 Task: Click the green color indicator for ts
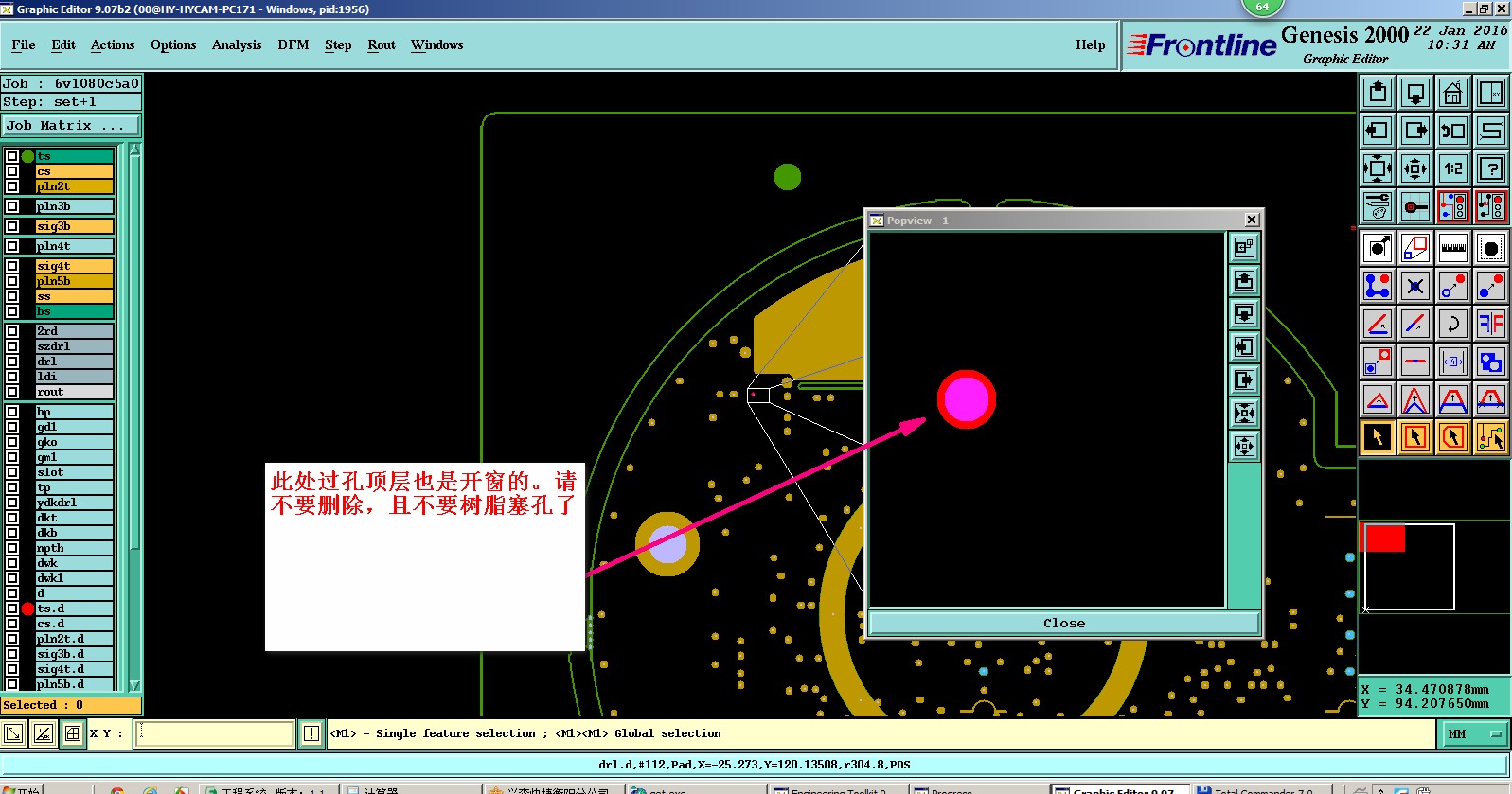27,156
